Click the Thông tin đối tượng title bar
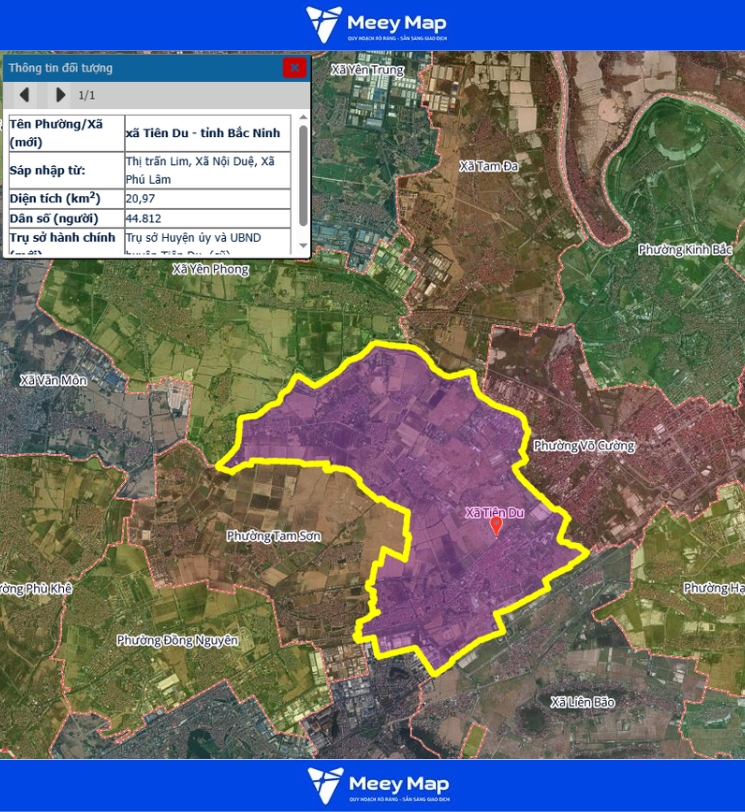The image size is (745, 812). (140, 68)
